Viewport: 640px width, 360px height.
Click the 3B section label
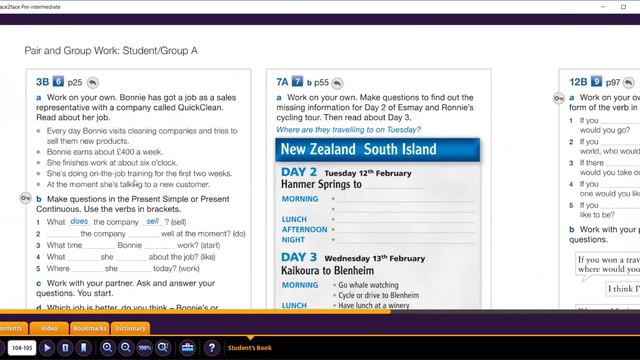[42, 82]
